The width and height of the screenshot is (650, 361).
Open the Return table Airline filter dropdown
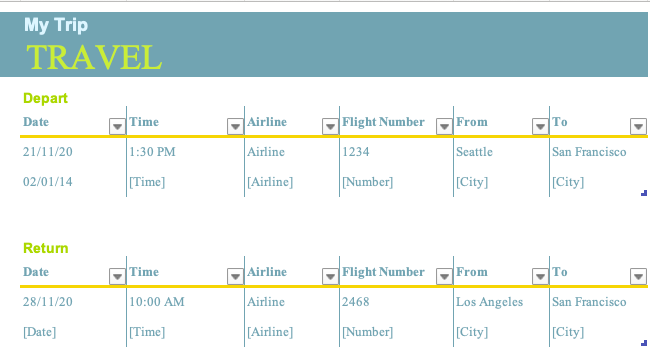[330, 276]
